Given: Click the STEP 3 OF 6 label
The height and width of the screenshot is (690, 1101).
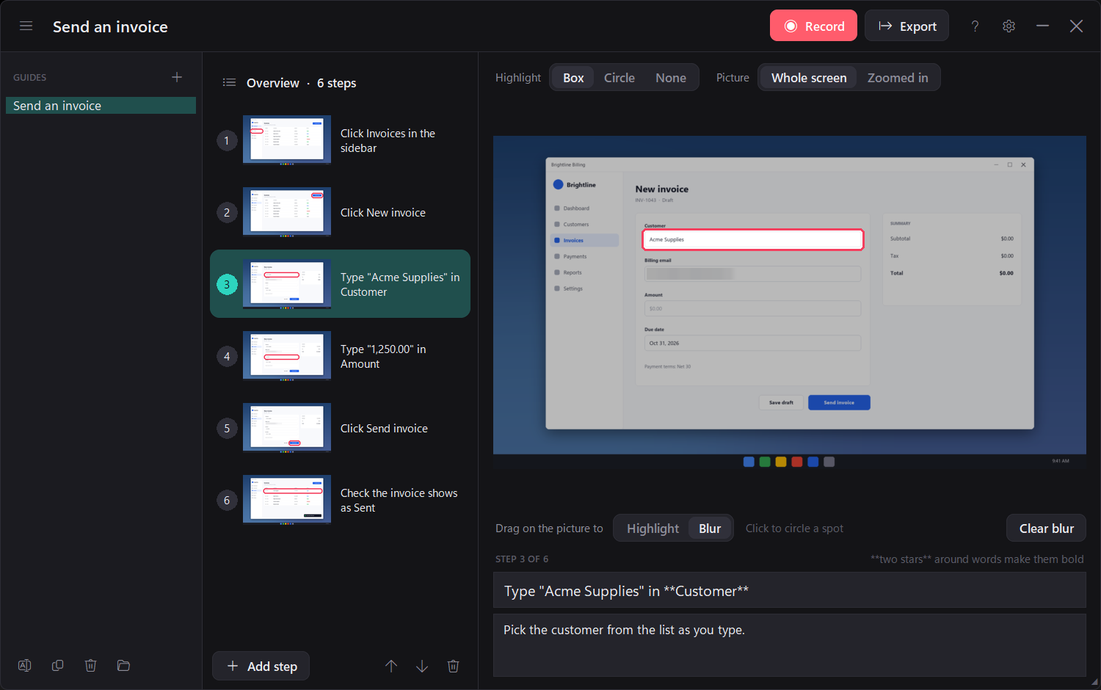Looking at the screenshot, I should [x=522, y=559].
